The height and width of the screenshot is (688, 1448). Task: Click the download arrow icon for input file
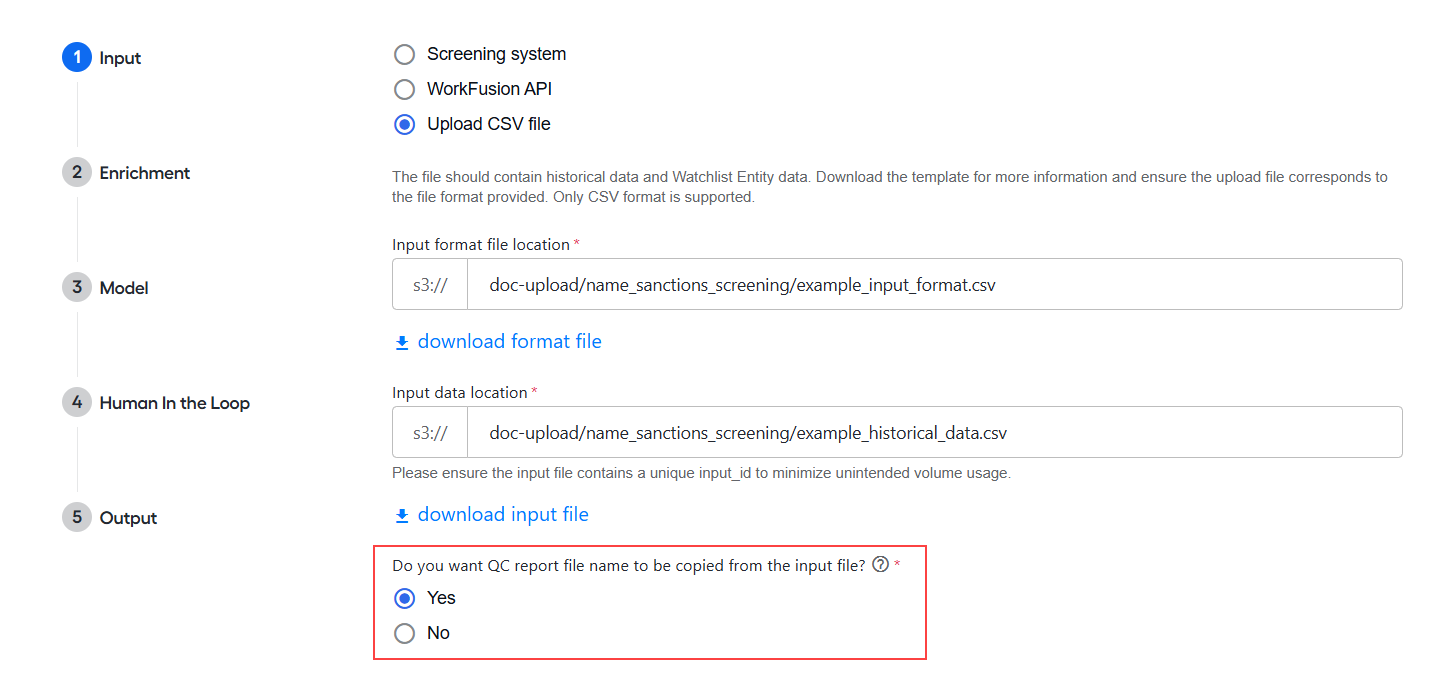click(x=402, y=516)
